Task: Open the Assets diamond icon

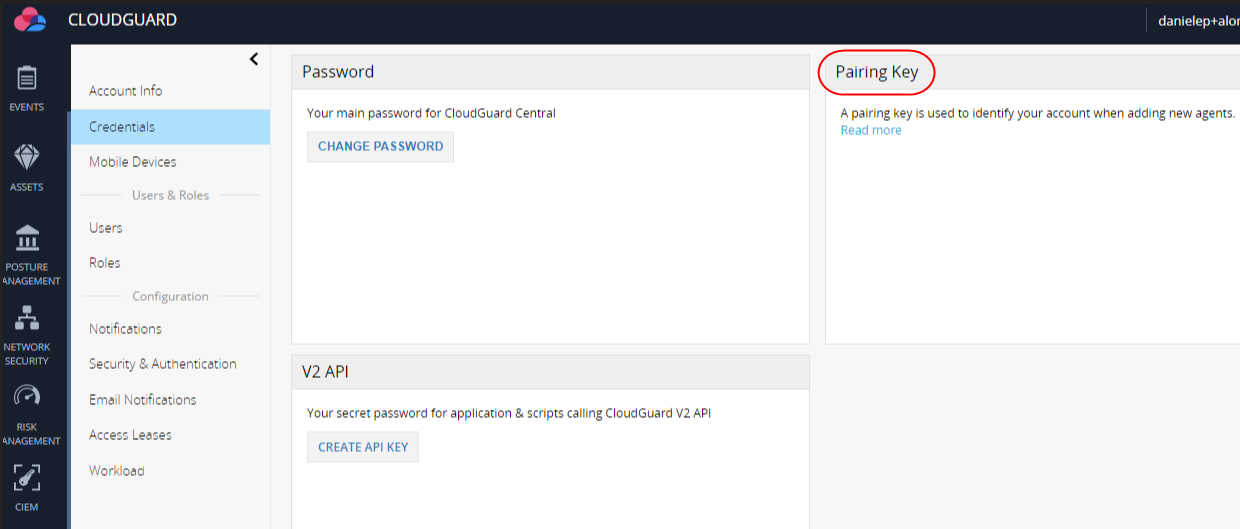Action: [x=27, y=157]
